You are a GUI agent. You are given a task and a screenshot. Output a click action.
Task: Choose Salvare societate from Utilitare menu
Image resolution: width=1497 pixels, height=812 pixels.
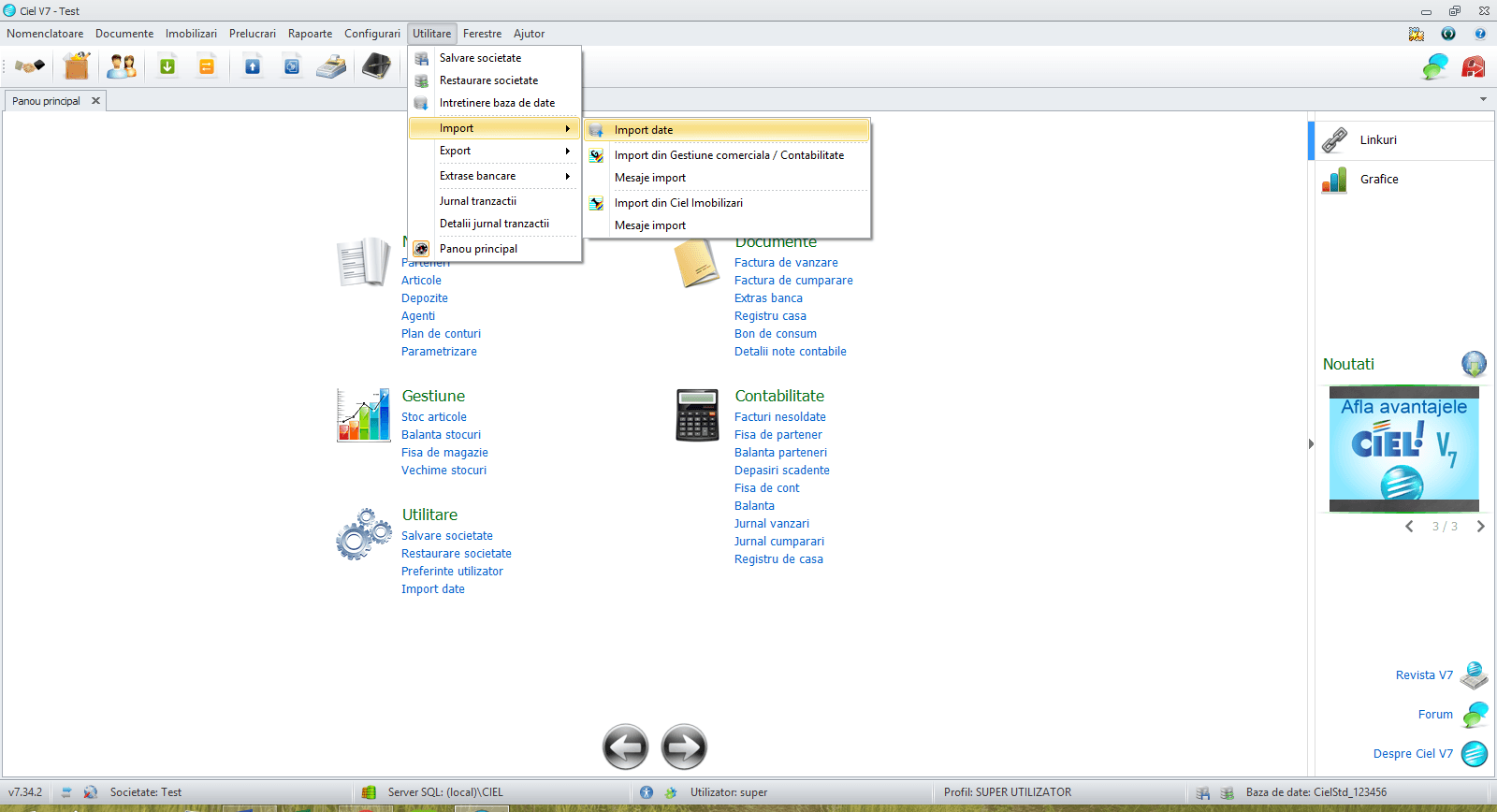pyautogui.click(x=494, y=58)
